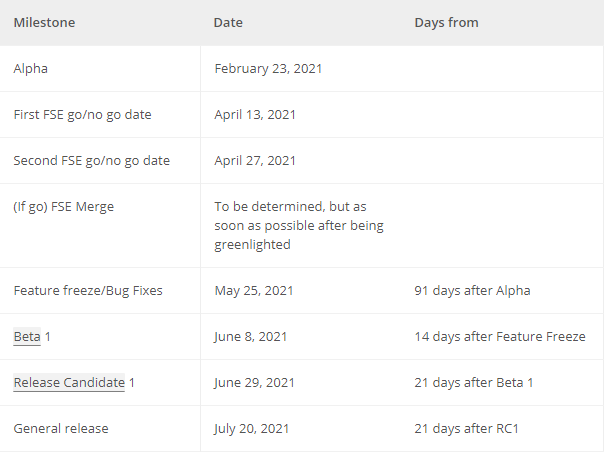Viewport: 604px width, 457px height.
Task: Select the Alpha milestone cell
Action: coord(30,69)
